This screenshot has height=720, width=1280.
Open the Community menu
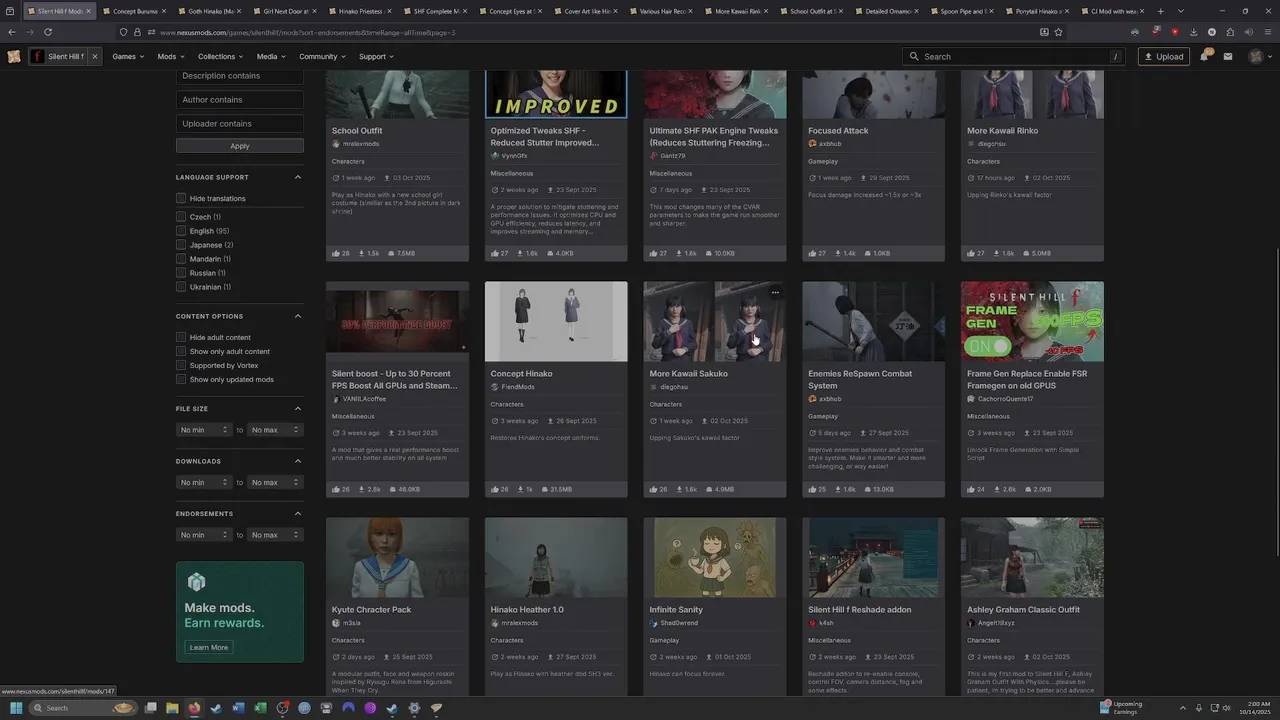322,56
